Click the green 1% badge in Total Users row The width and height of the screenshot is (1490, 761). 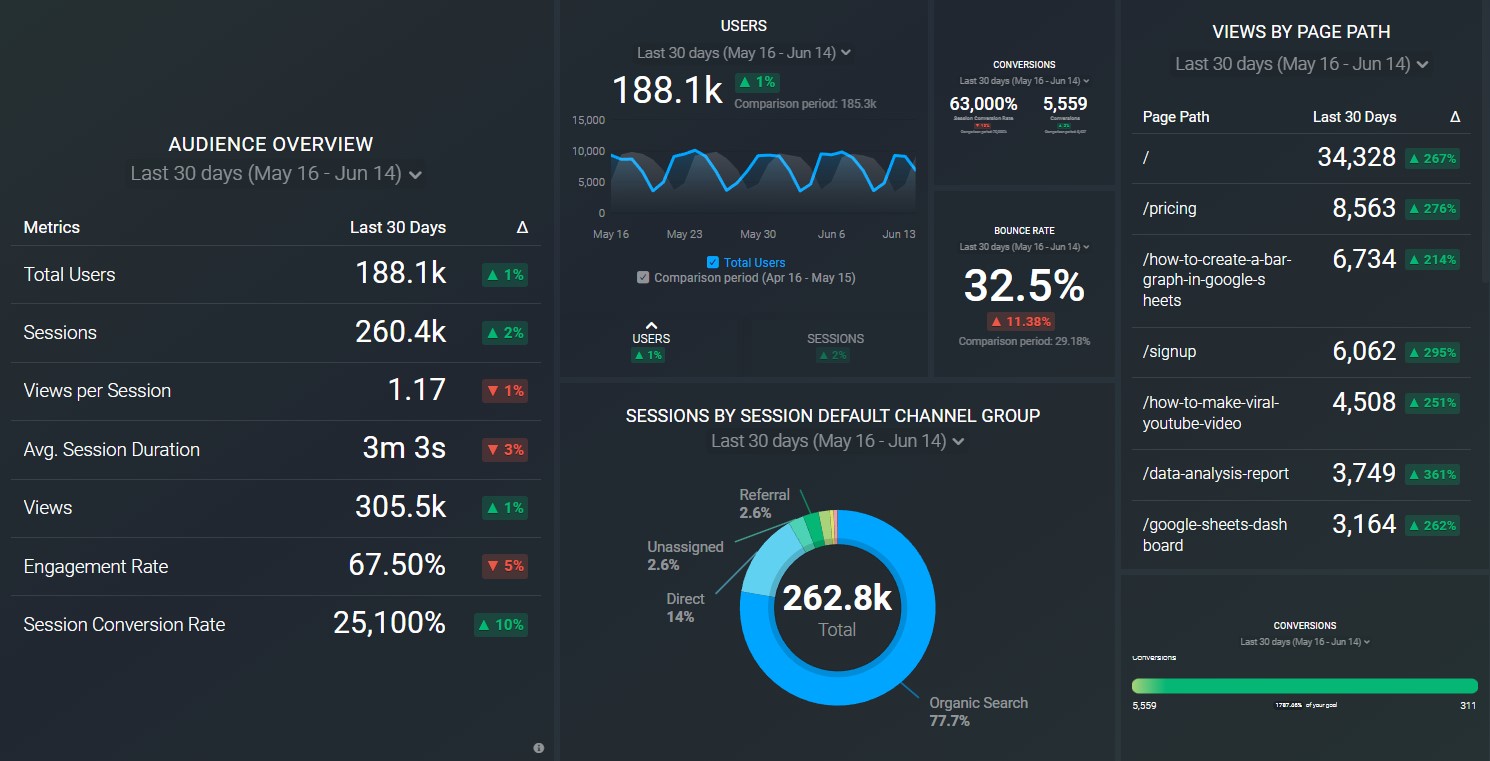point(505,275)
